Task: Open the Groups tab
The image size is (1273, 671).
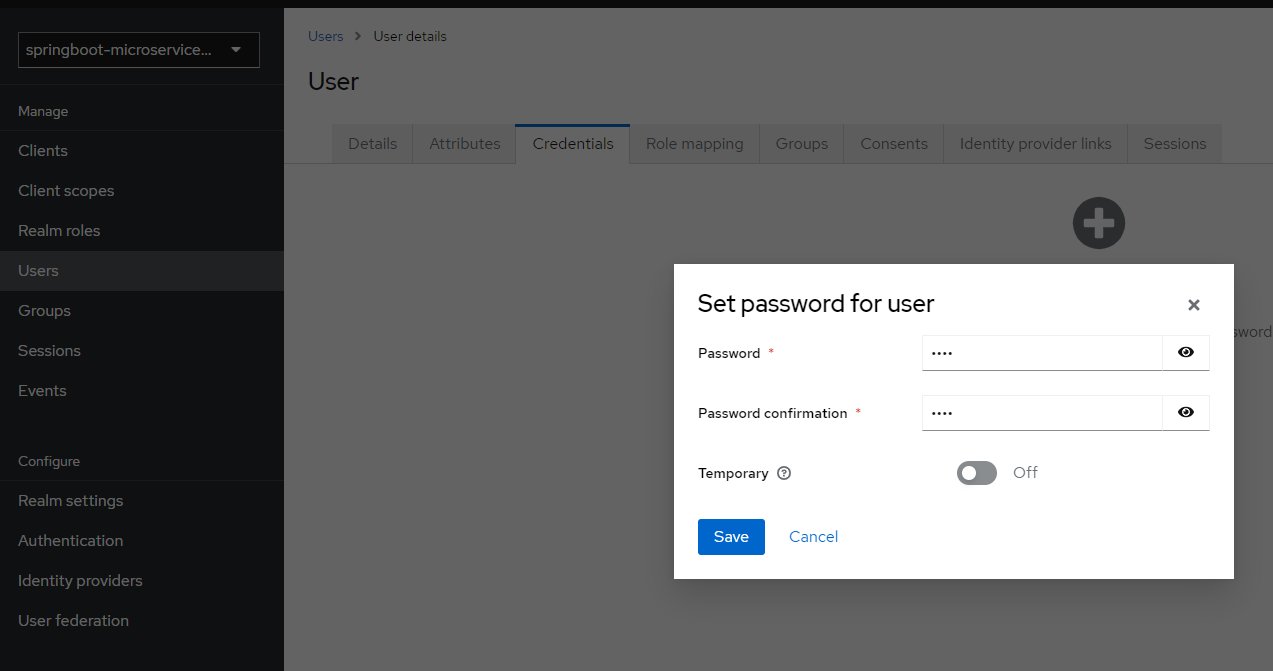Action: [801, 144]
